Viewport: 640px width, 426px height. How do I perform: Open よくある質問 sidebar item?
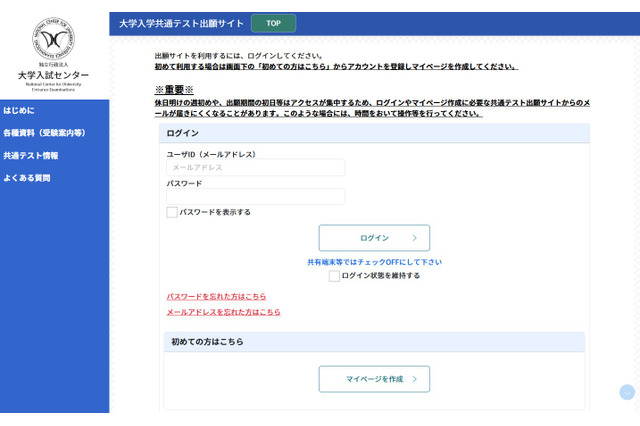pos(27,178)
